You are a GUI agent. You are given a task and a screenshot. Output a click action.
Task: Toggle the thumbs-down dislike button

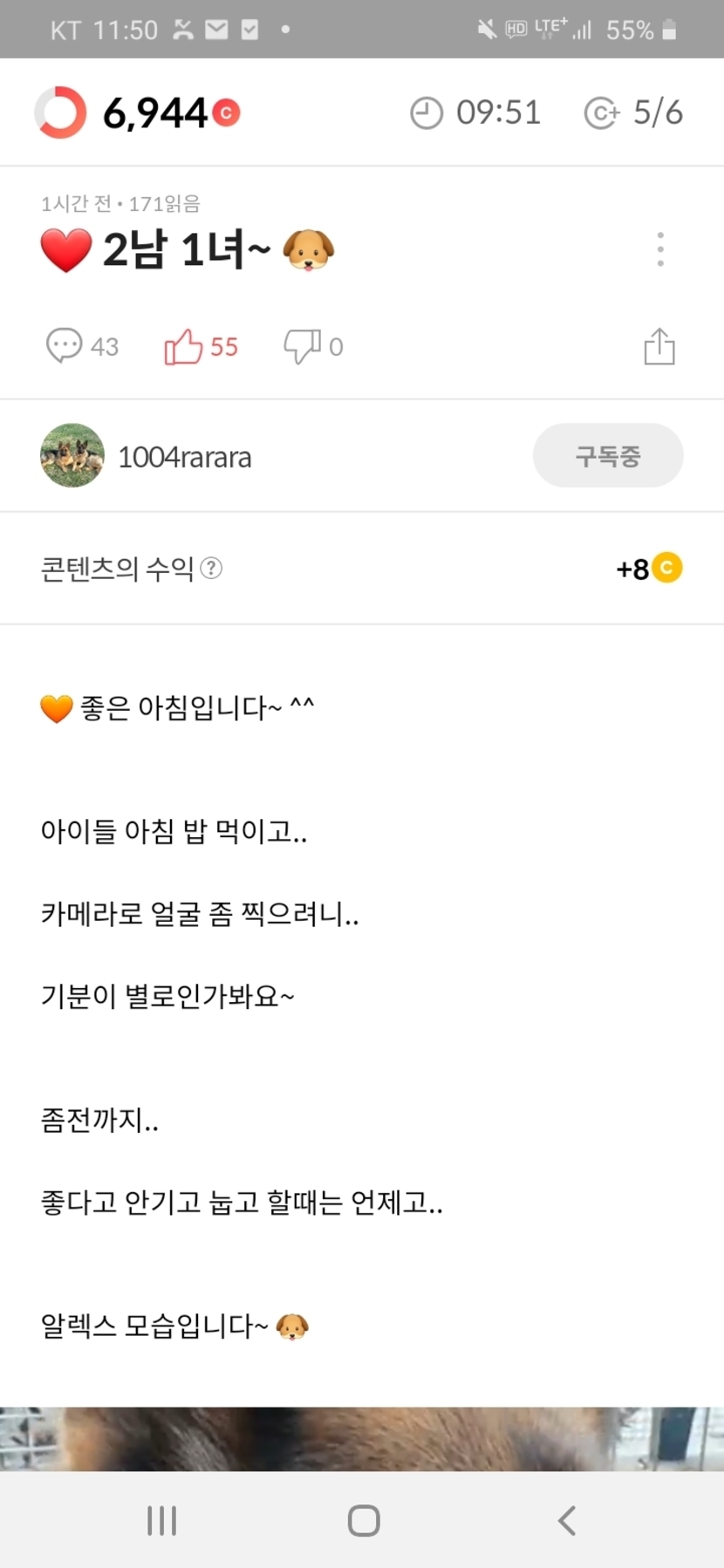click(x=302, y=346)
